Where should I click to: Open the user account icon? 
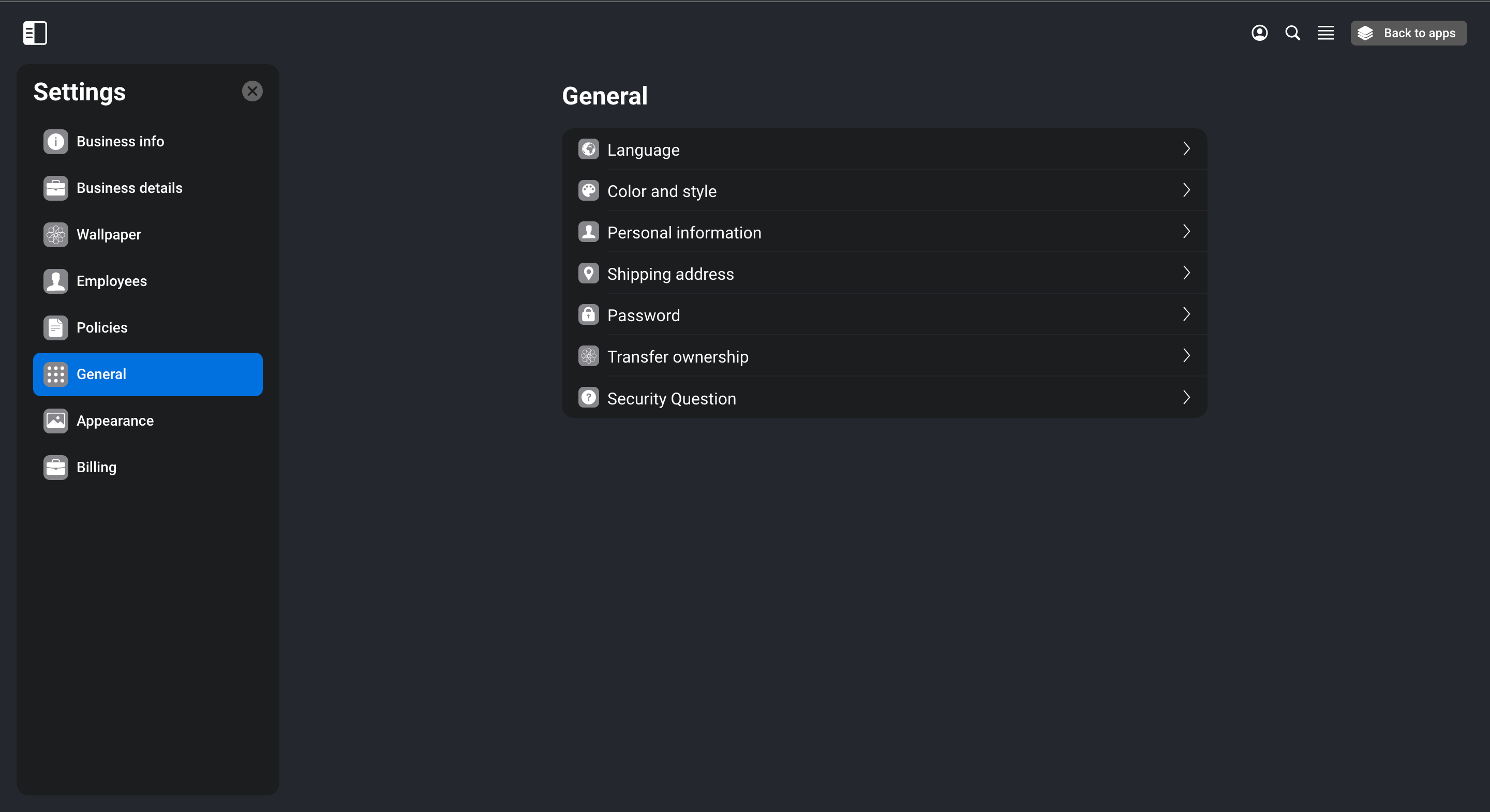[1259, 33]
